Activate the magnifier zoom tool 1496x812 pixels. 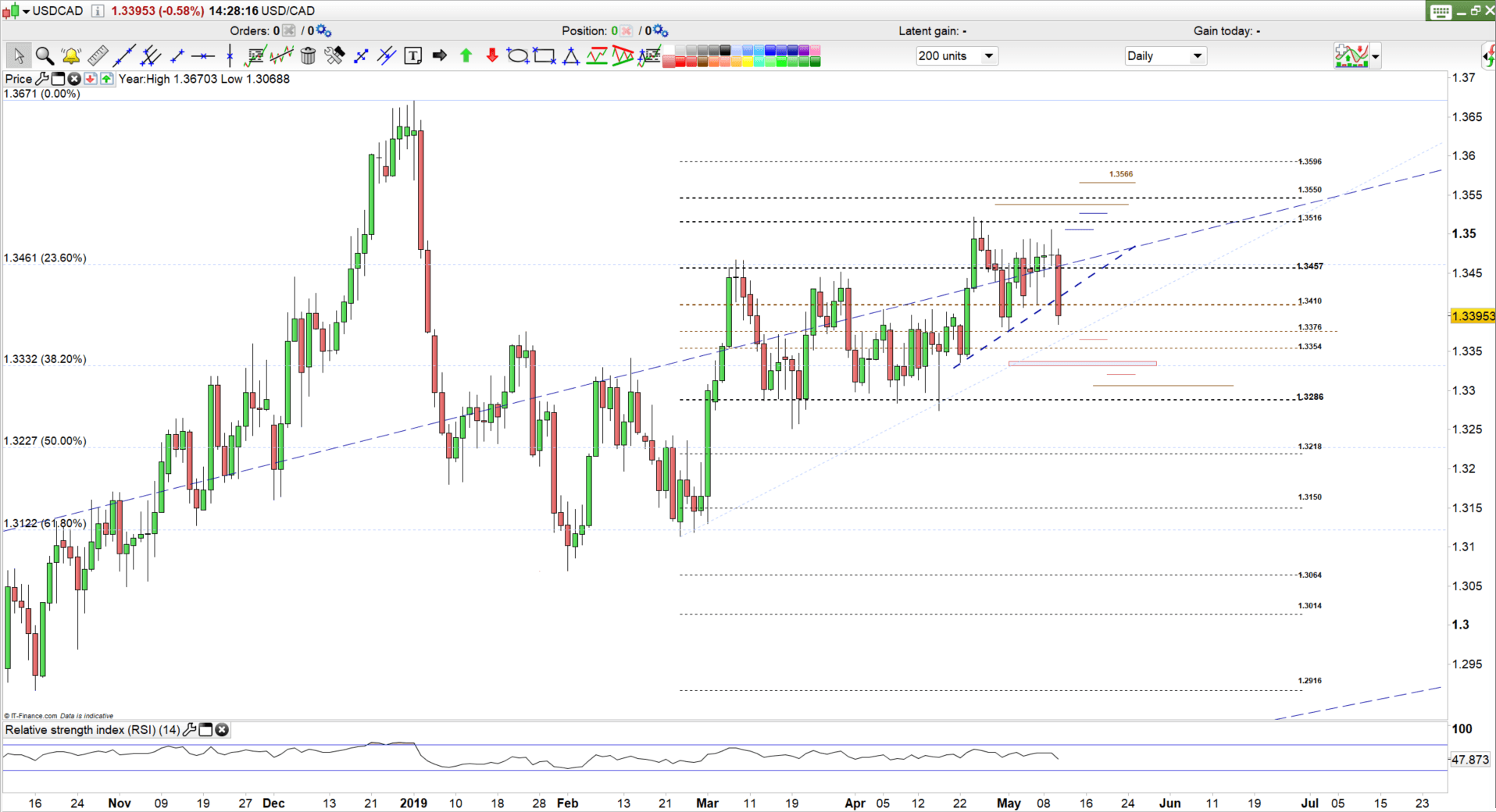click(x=45, y=55)
